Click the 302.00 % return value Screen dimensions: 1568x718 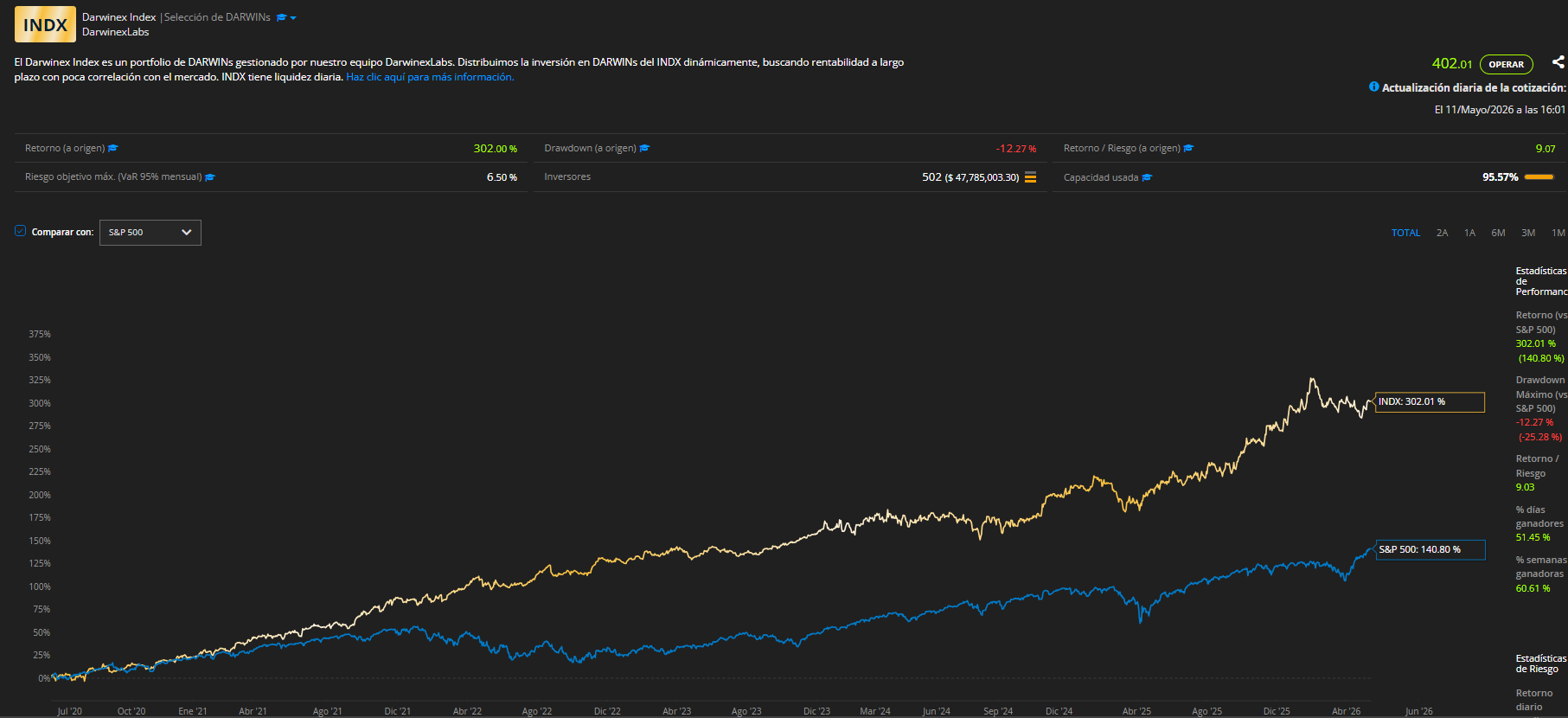pos(495,149)
